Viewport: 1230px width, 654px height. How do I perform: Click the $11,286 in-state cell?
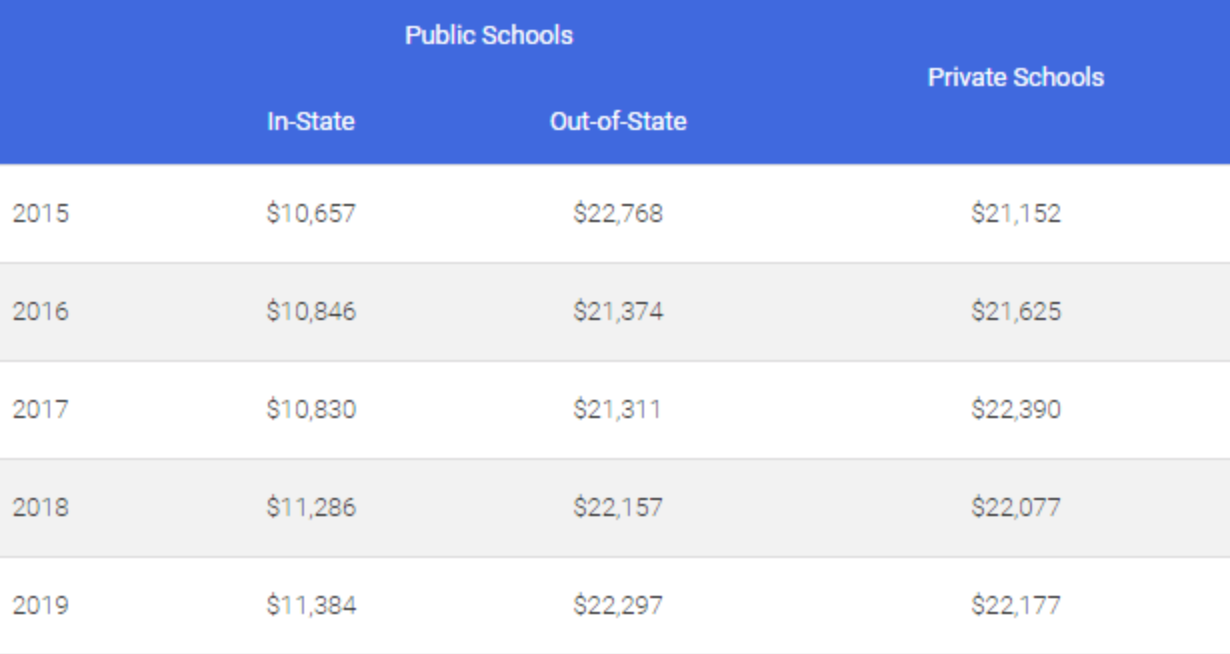pyautogui.click(x=310, y=507)
